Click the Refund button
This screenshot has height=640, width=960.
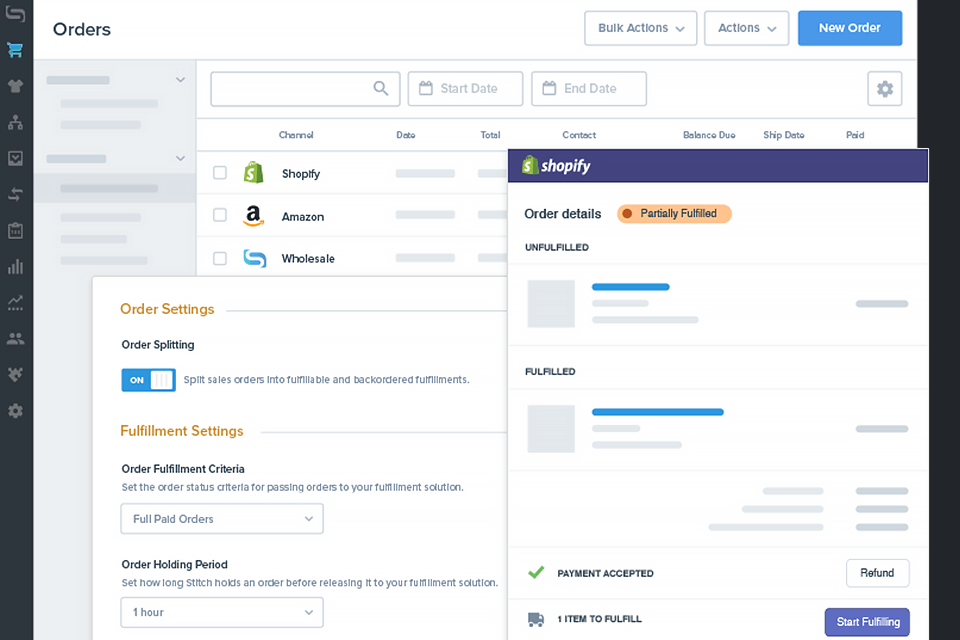pos(877,573)
